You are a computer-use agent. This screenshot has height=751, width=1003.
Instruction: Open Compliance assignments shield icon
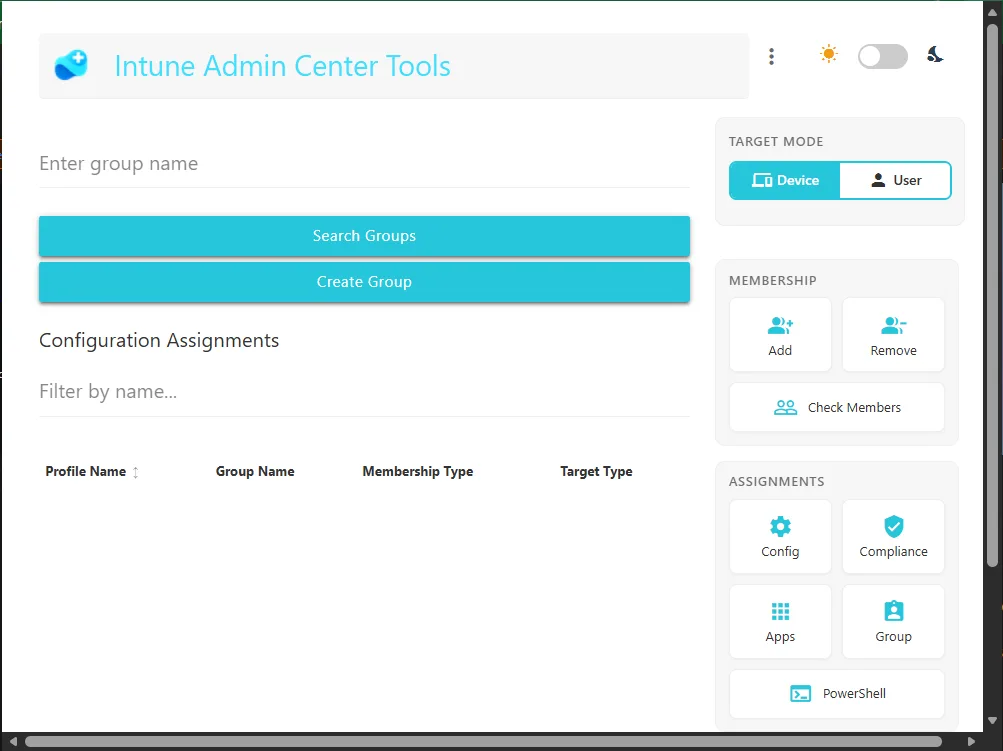click(894, 537)
